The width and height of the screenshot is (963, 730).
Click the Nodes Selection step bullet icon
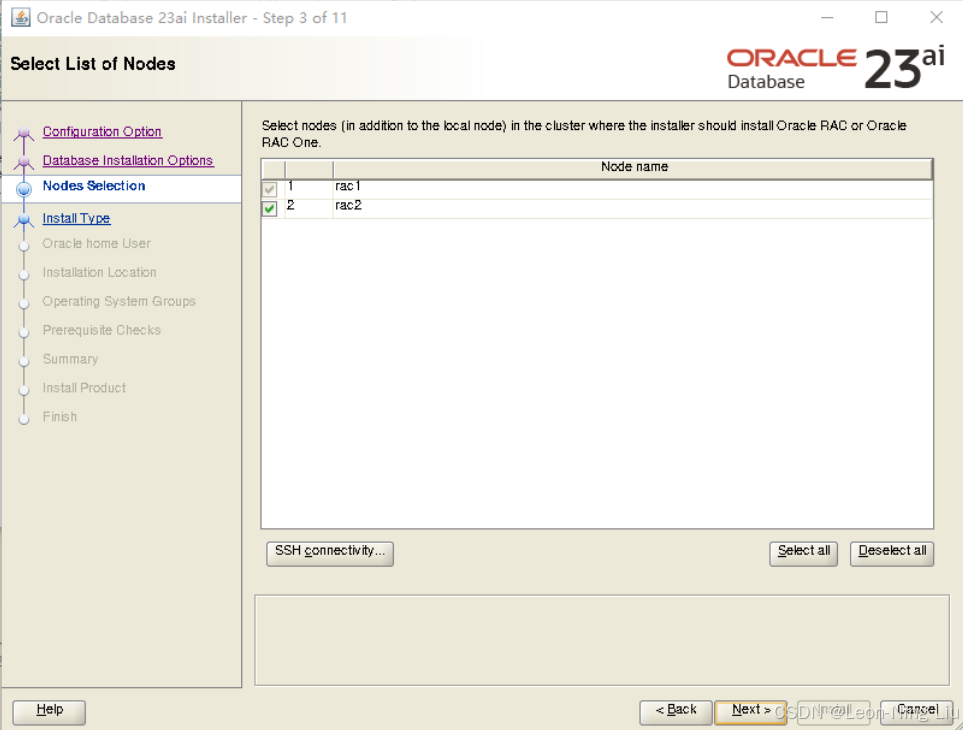[24, 189]
